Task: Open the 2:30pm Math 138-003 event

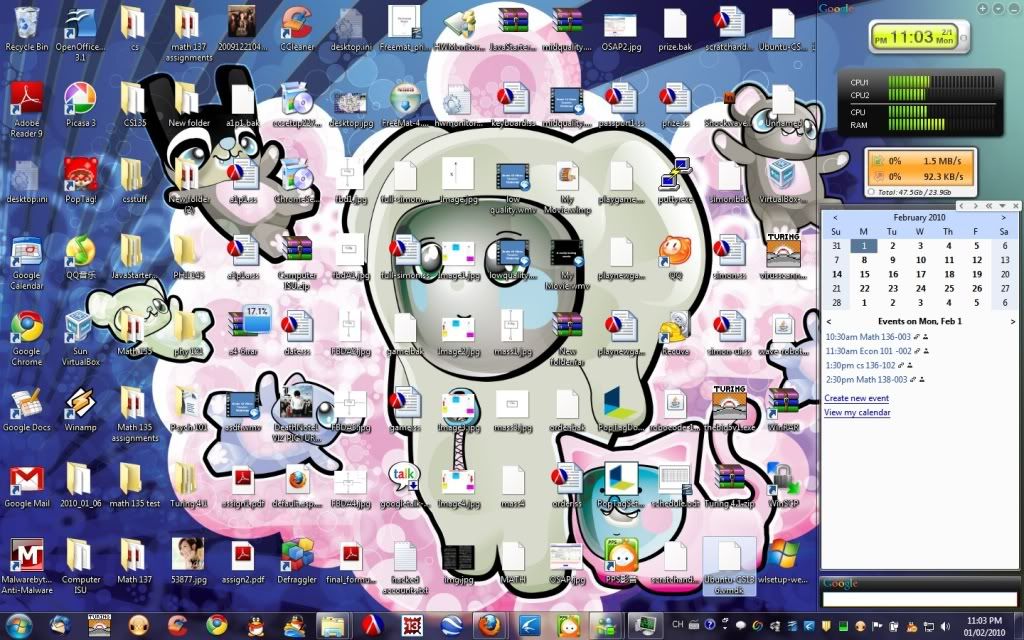Action: (867, 379)
